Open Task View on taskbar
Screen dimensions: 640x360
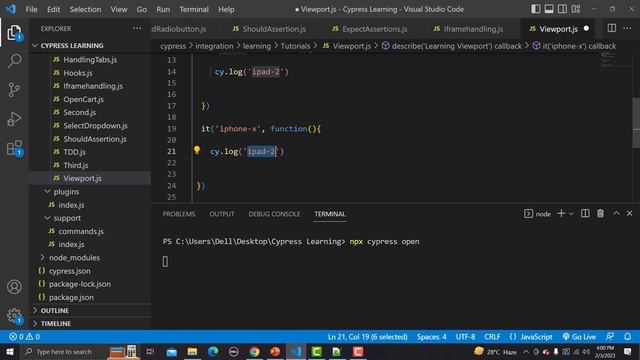point(150,351)
